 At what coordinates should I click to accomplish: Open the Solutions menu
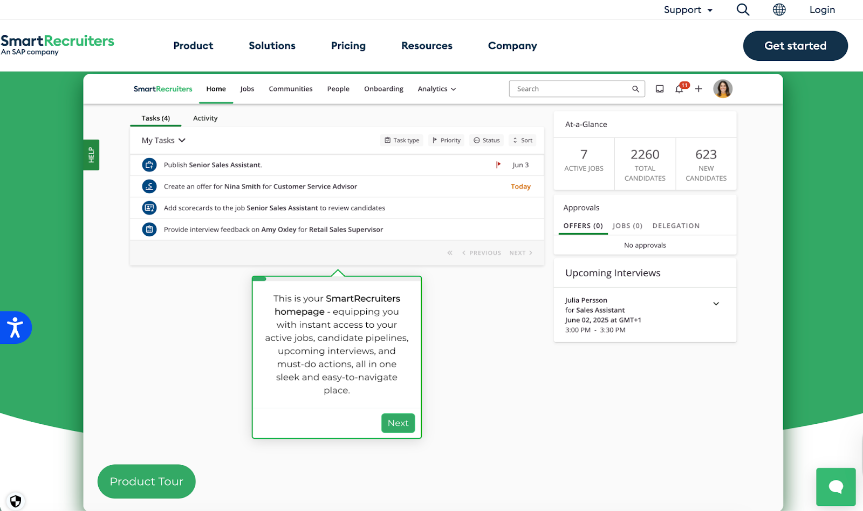pos(272,46)
